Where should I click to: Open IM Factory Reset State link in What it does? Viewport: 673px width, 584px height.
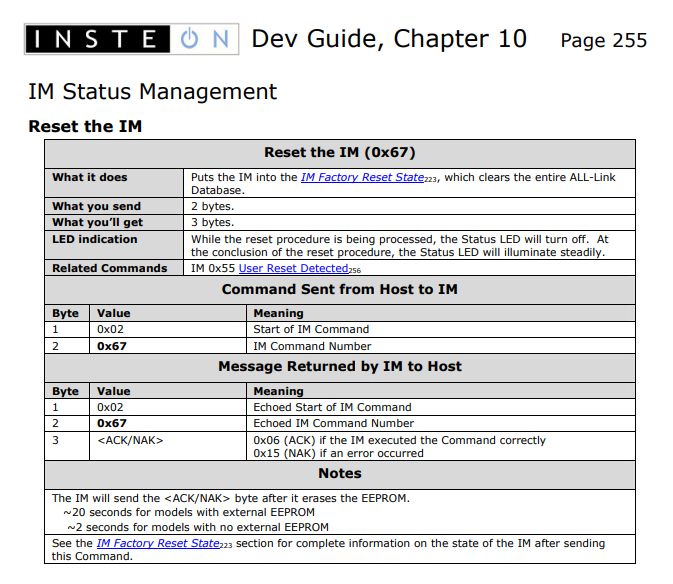(362, 177)
